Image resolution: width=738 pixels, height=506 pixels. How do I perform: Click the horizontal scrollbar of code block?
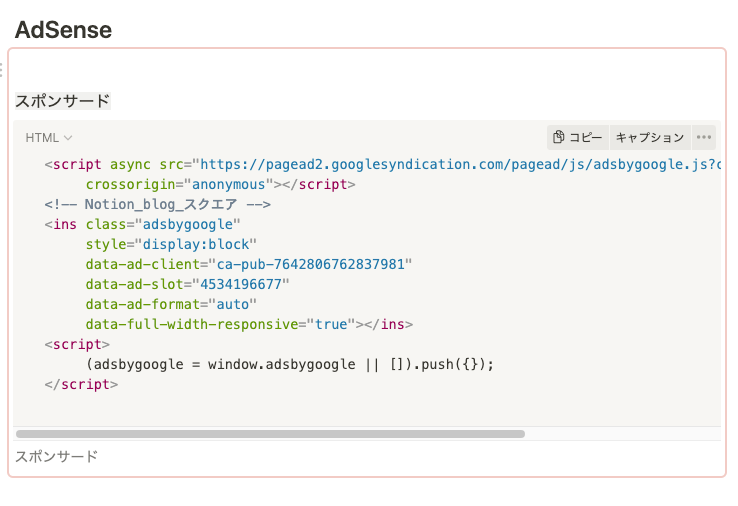coord(270,434)
